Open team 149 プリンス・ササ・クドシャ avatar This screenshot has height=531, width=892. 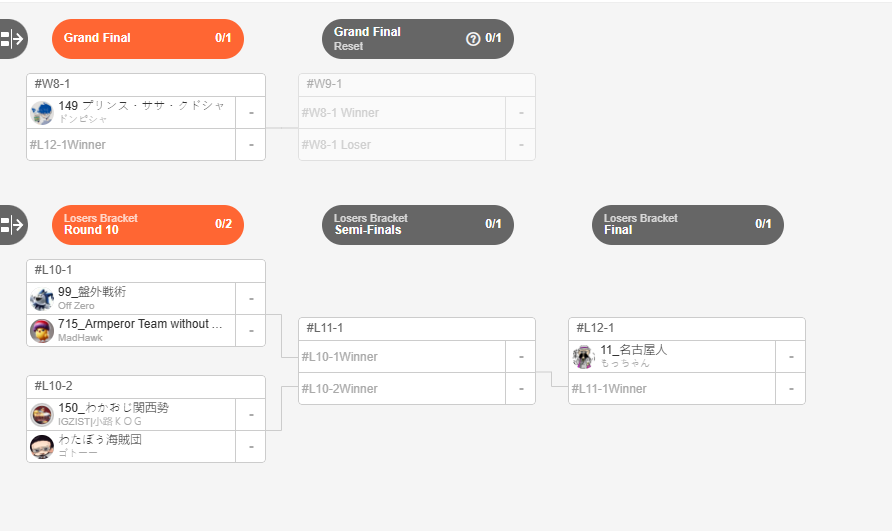click(x=42, y=112)
